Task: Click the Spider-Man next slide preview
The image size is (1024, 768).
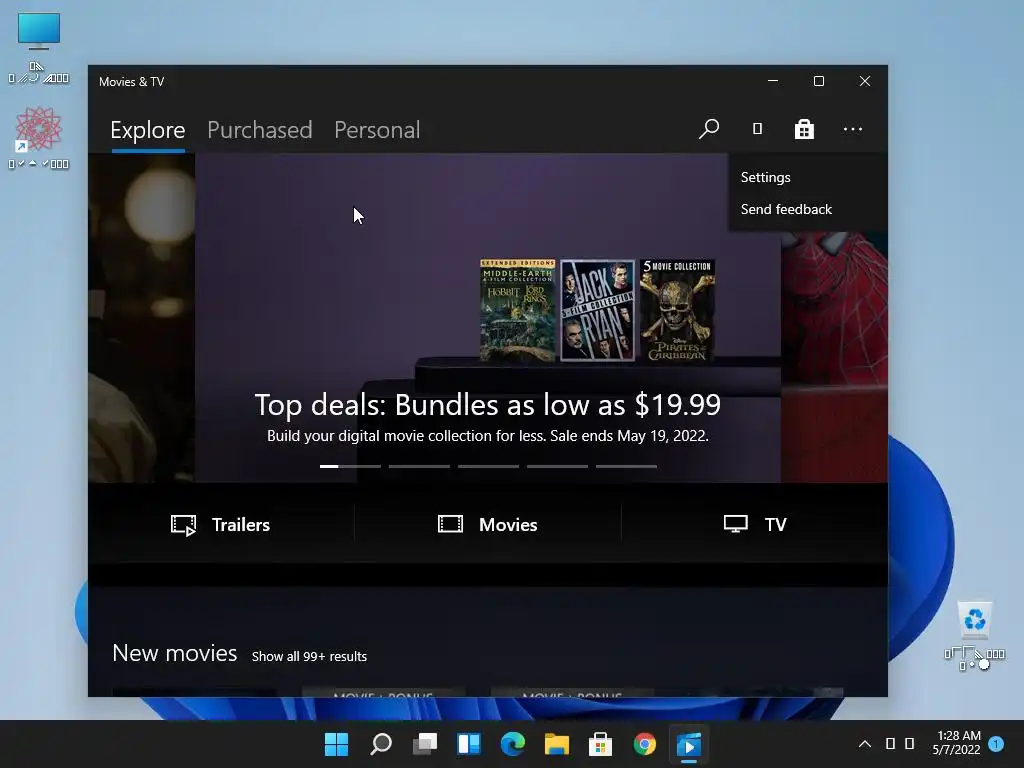Action: (834, 357)
